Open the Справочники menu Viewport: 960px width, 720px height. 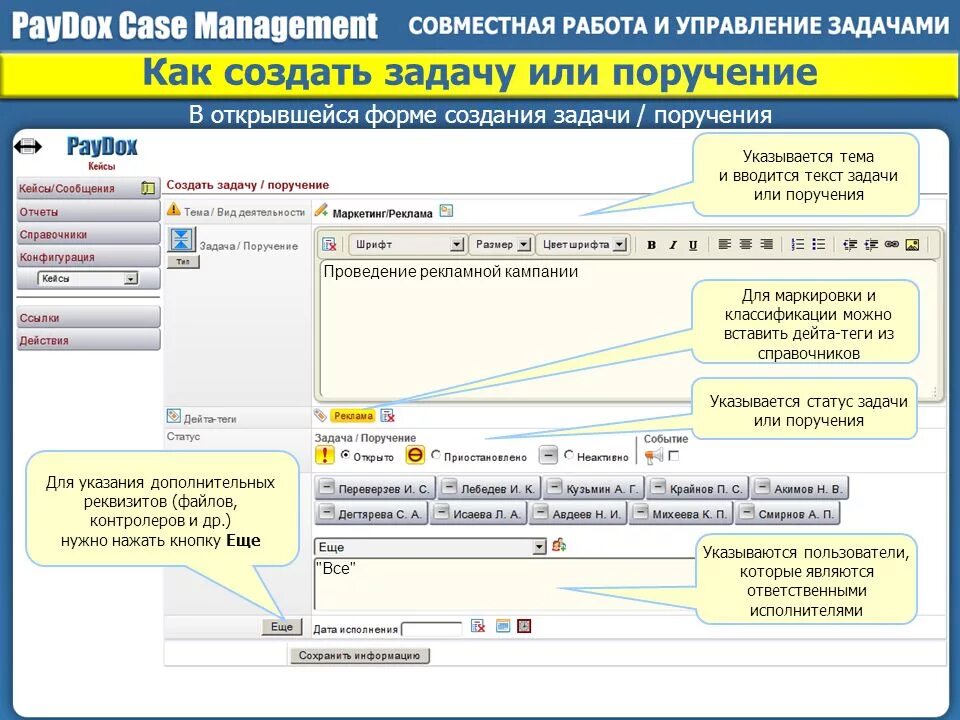88,234
